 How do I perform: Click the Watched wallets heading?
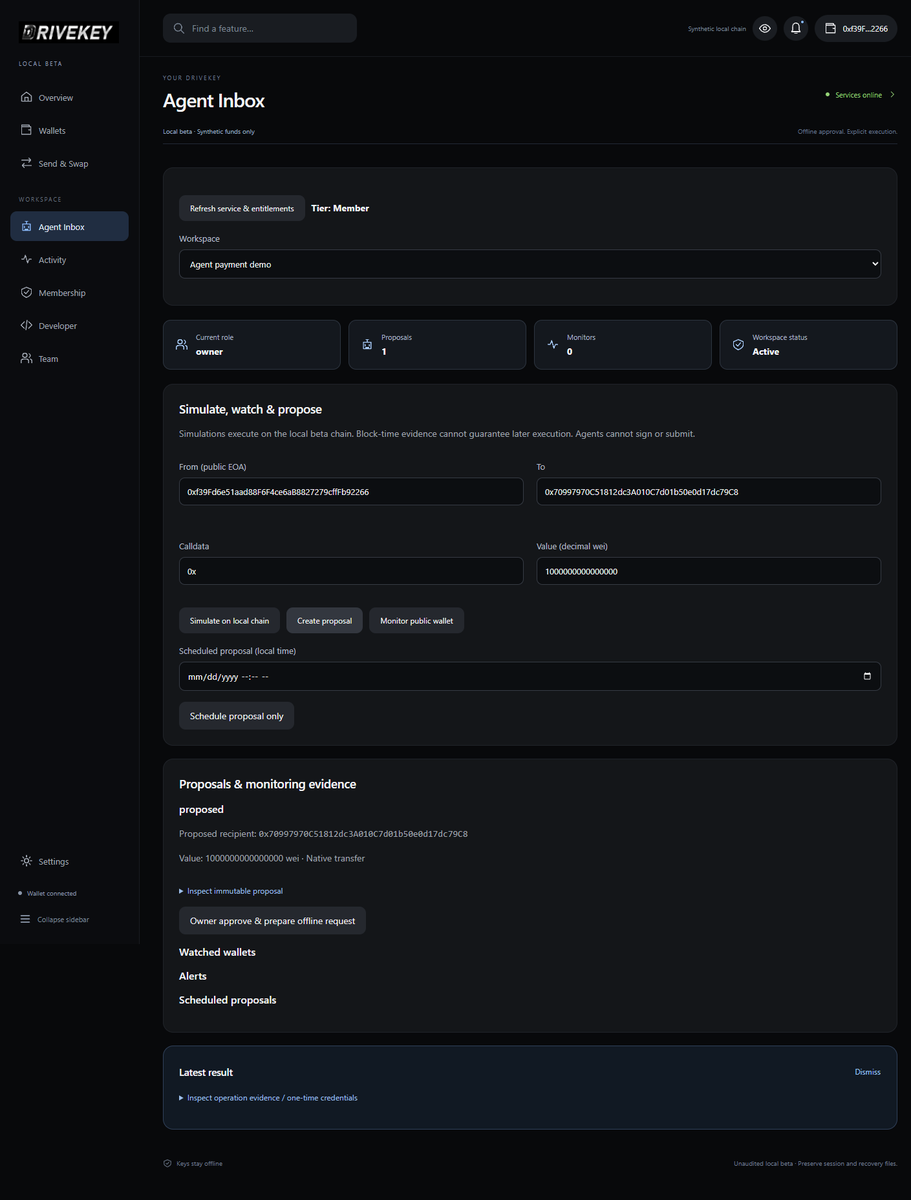click(x=217, y=952)
